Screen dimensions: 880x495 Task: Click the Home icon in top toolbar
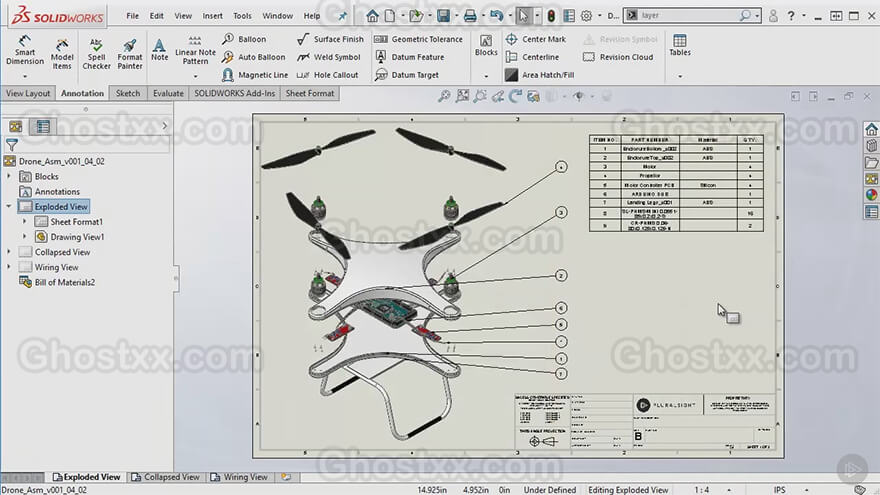pos(372,16)
